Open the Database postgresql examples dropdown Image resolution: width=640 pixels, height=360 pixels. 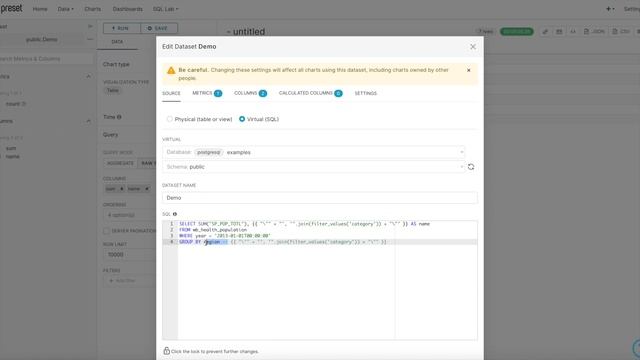[313, 152]
